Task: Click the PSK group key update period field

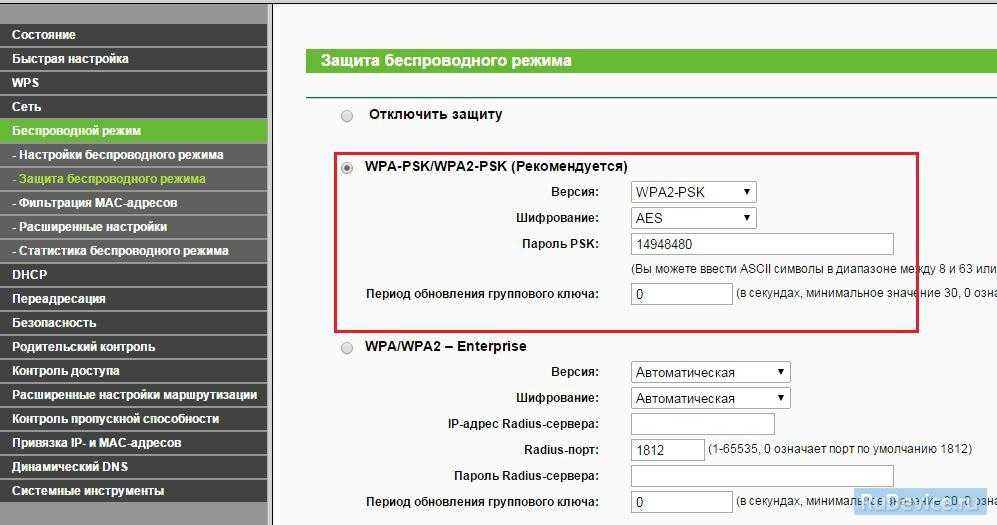Action: tap(681, 294)
